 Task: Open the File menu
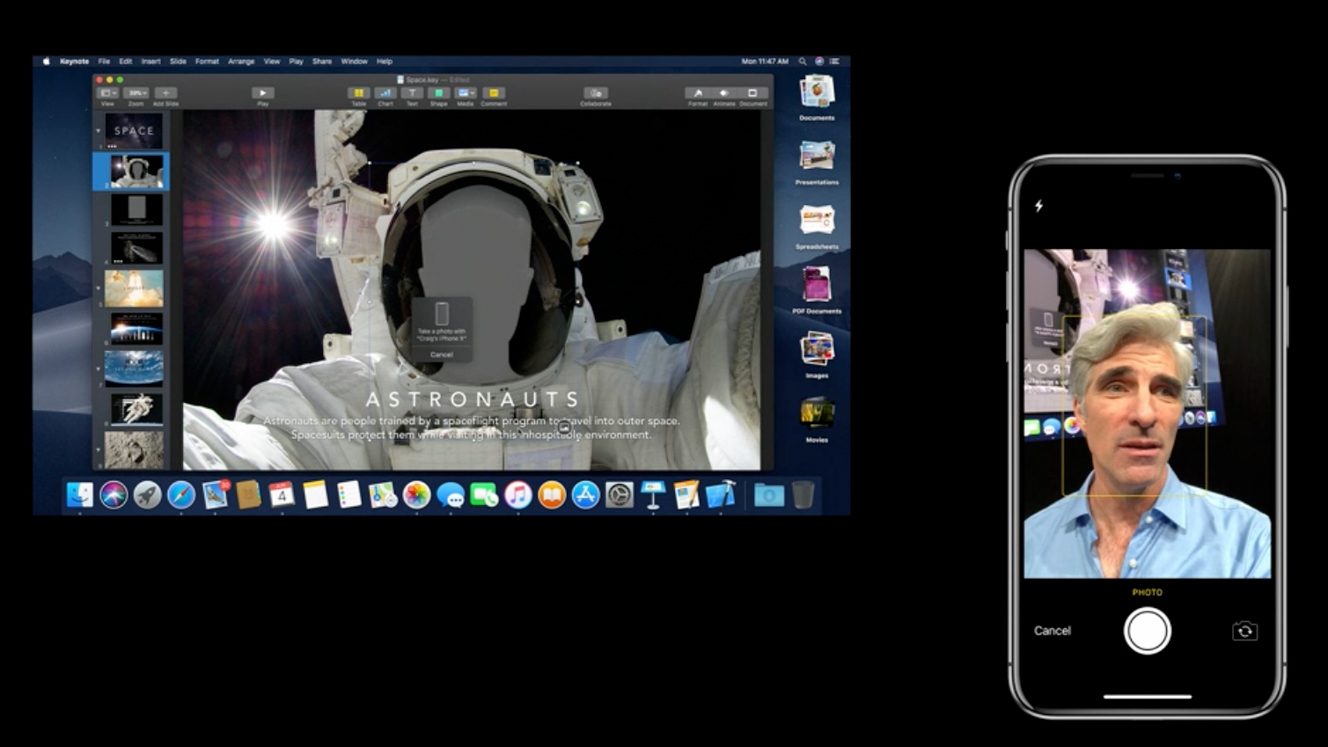click(104, 61)
